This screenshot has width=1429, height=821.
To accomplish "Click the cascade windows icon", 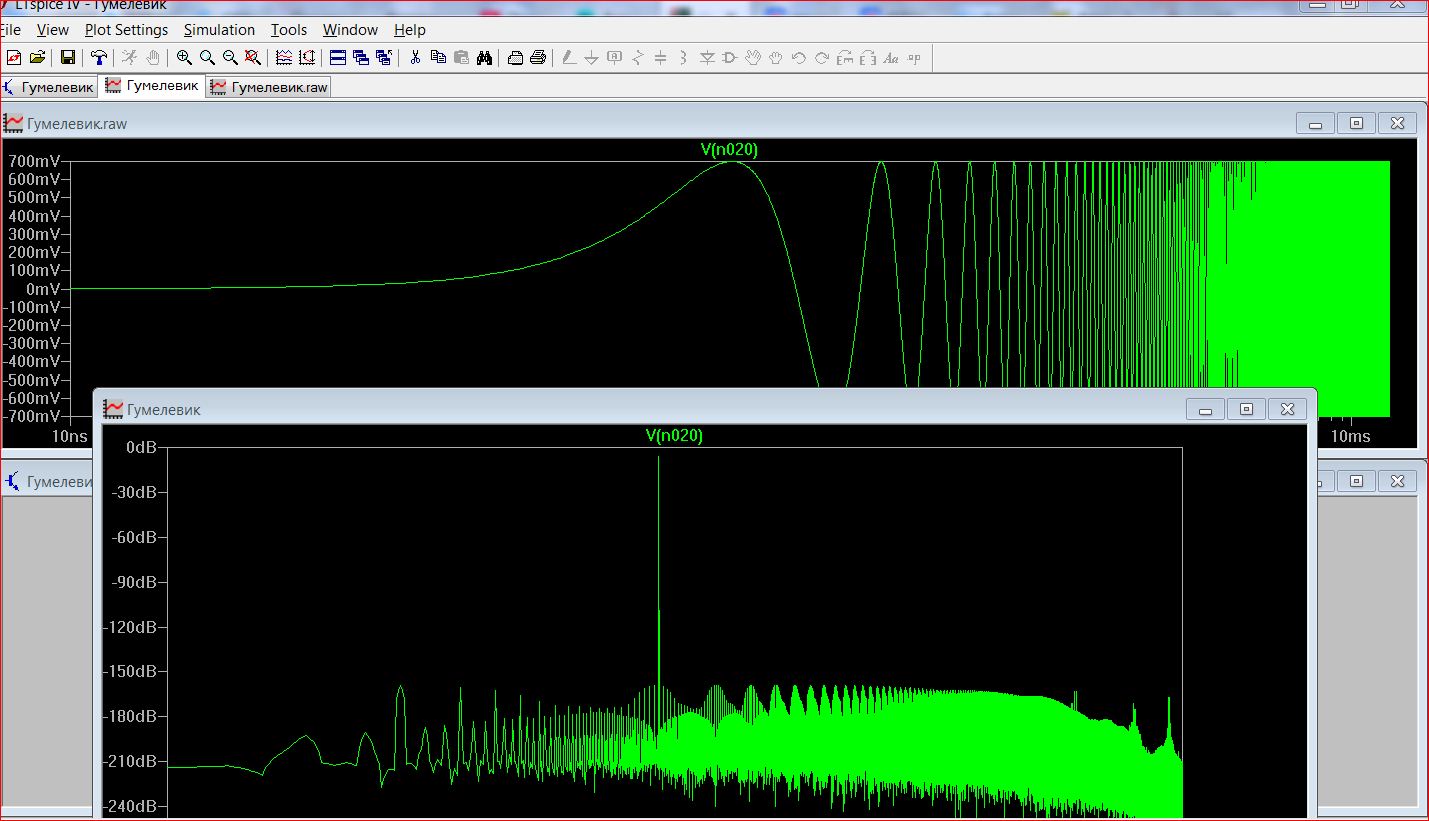I will click(x=361, y=58).
